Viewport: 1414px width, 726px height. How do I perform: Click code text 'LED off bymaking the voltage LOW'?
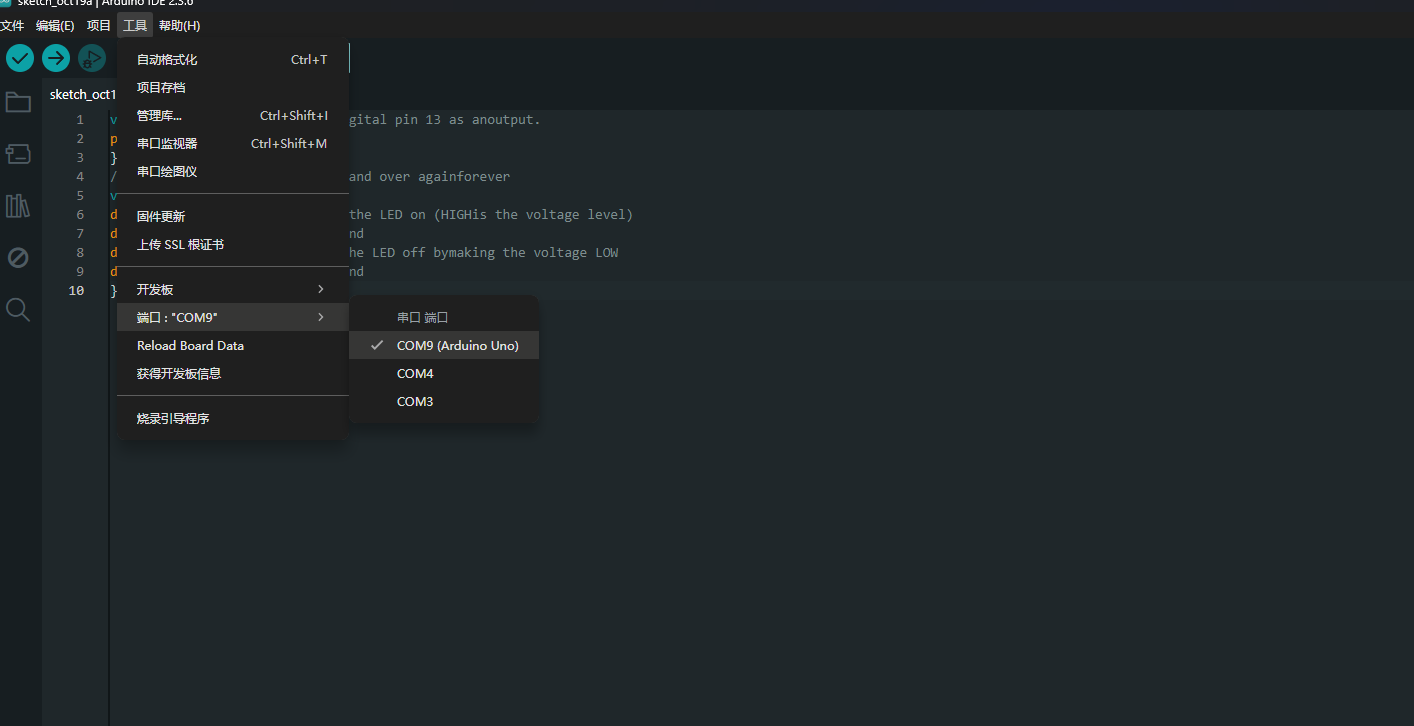495,253
